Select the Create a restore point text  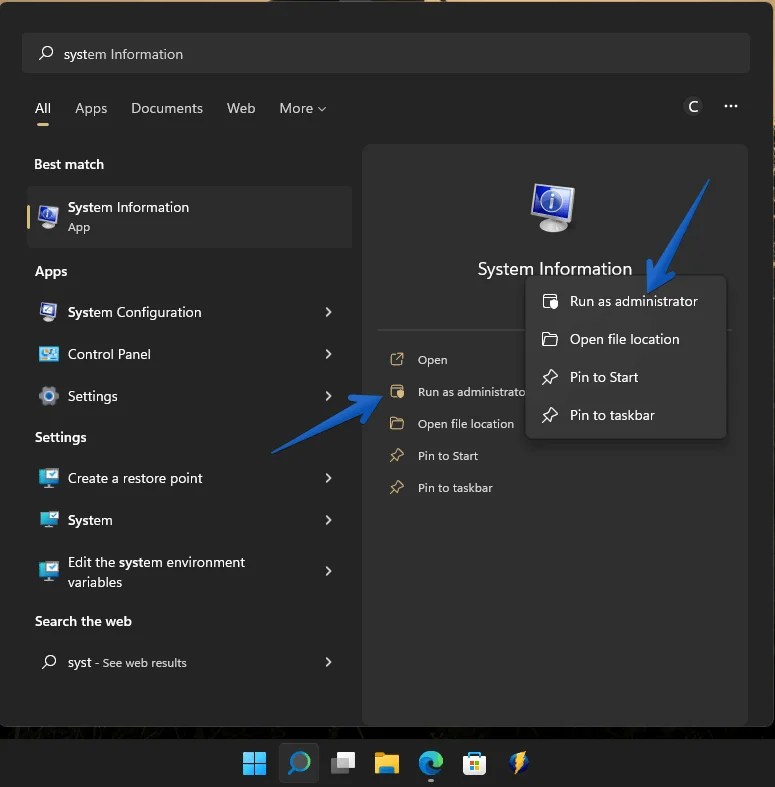coord(135,478)
